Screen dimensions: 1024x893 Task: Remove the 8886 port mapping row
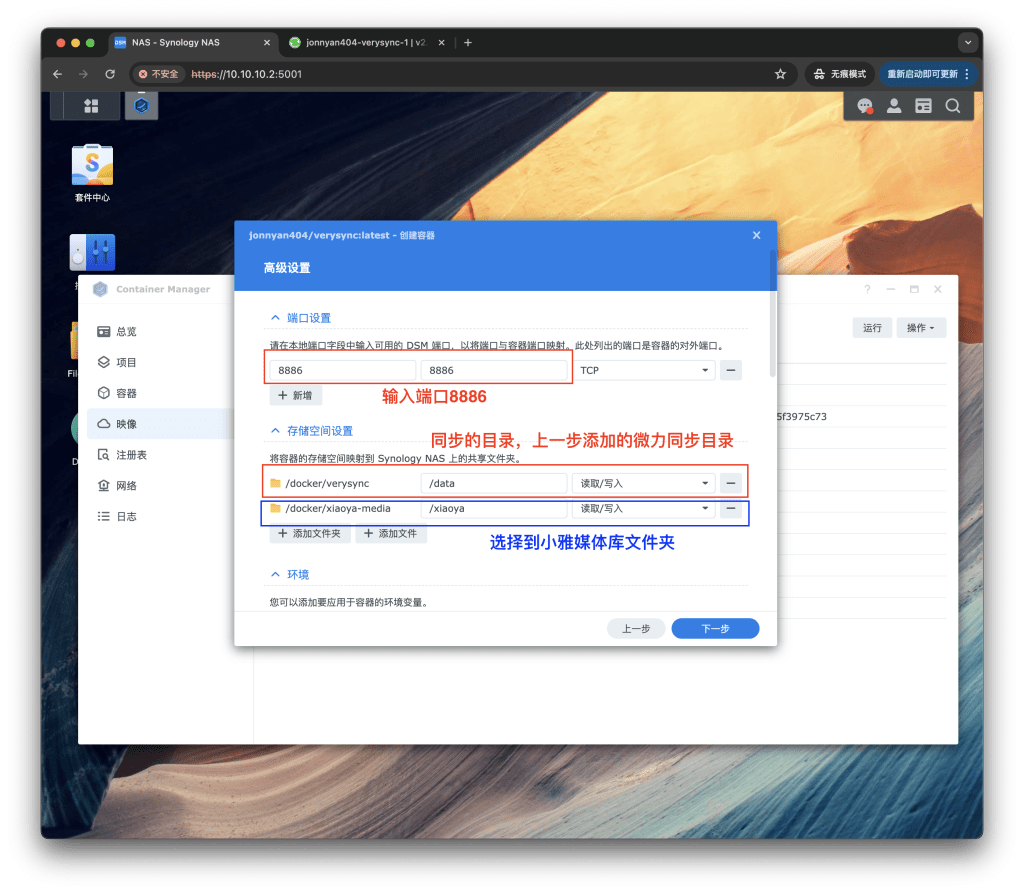[x=731, y=370]
